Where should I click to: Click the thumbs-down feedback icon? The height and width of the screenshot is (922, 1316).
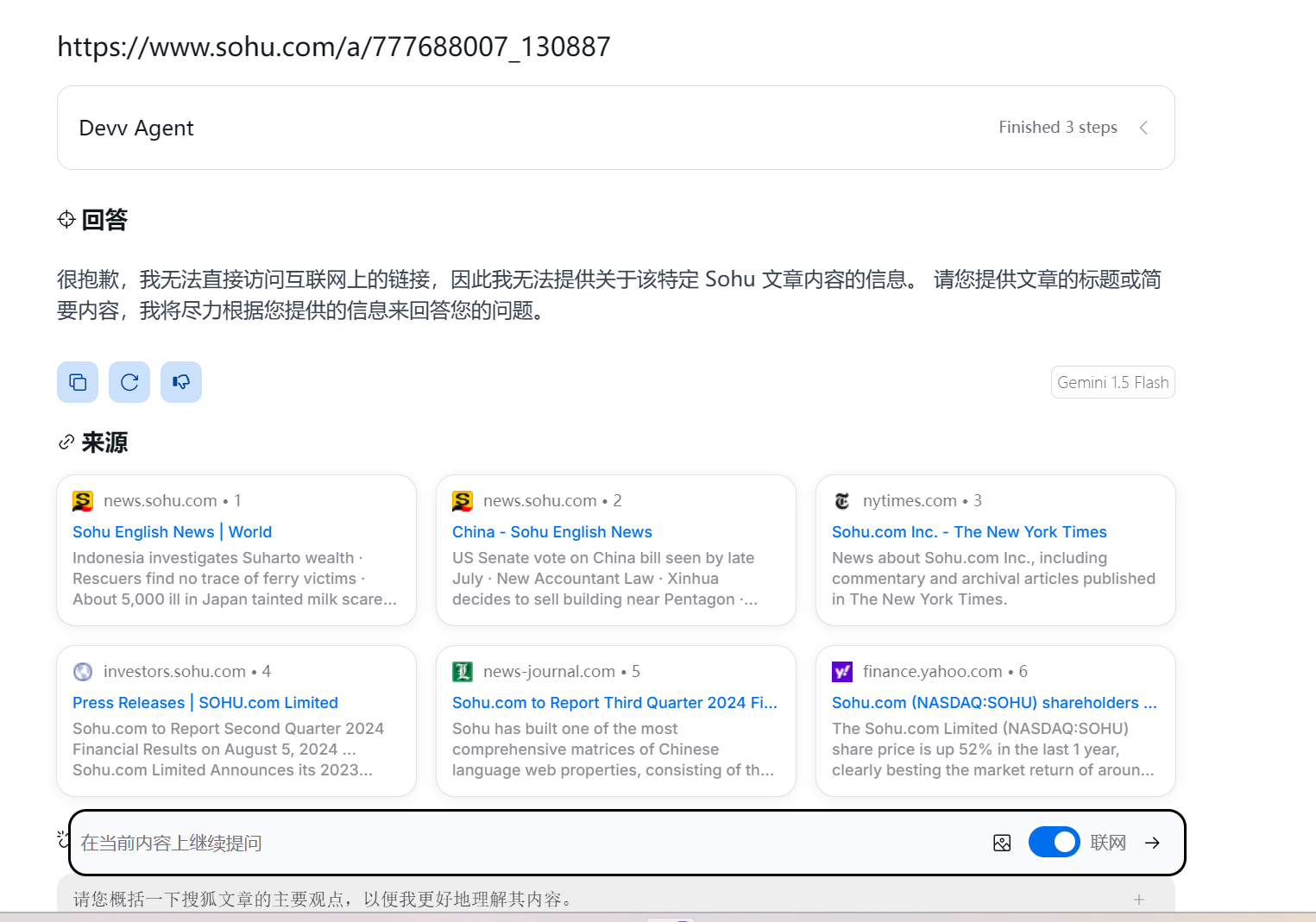[x=181, y=382]
